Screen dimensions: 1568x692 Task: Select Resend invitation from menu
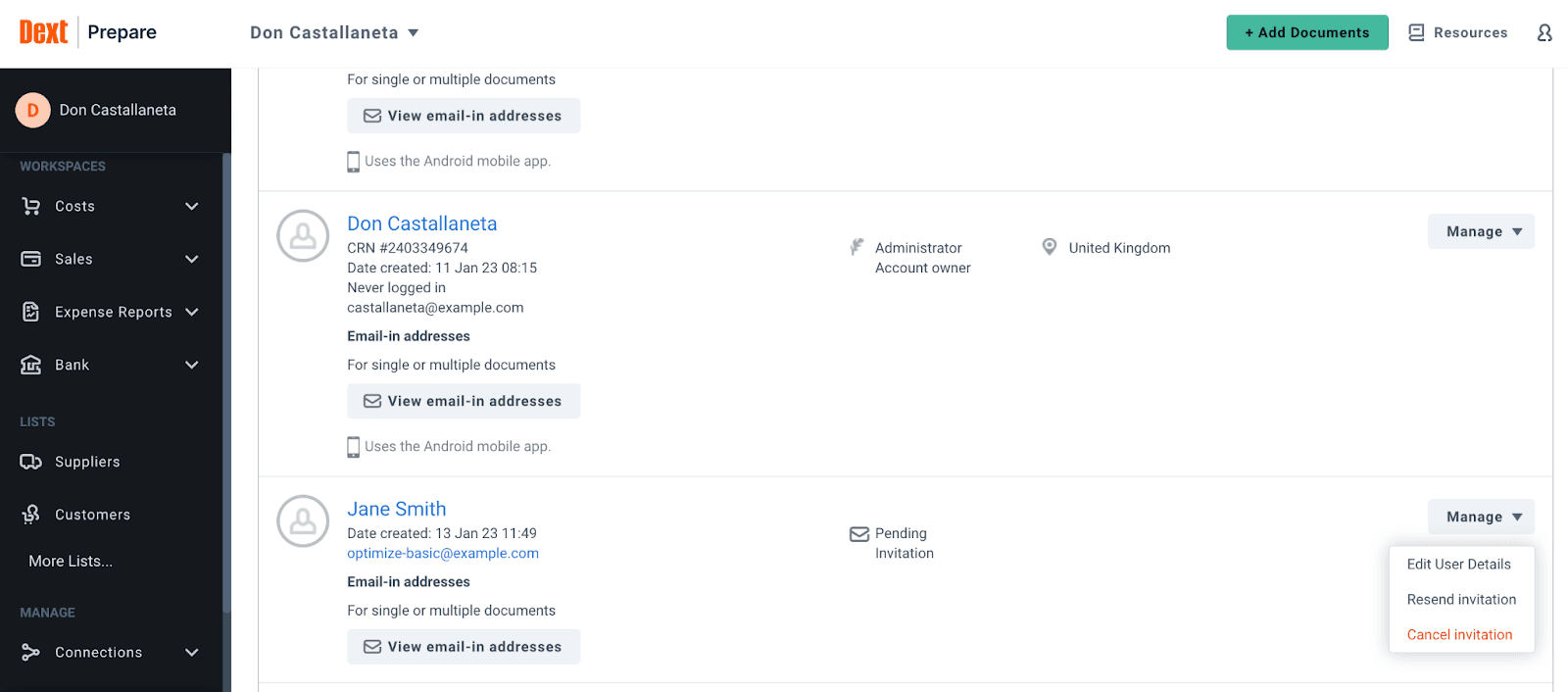point(1461,599)
